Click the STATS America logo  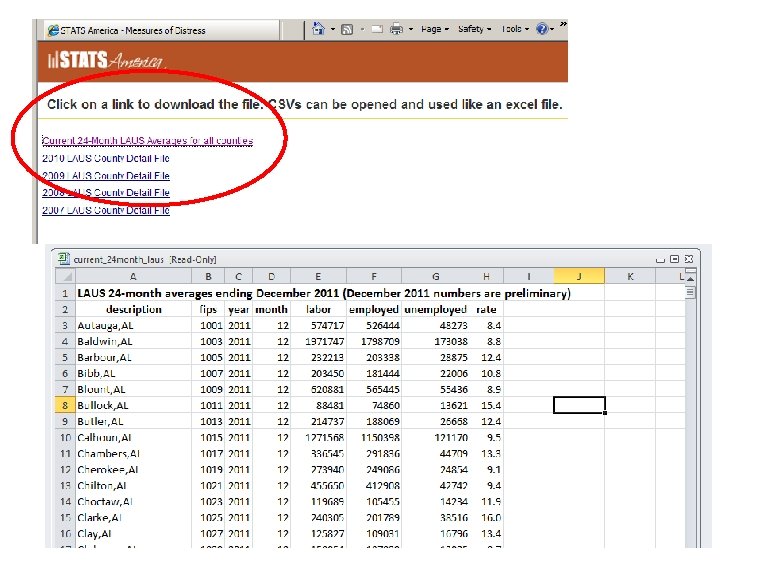click(104, 62)
